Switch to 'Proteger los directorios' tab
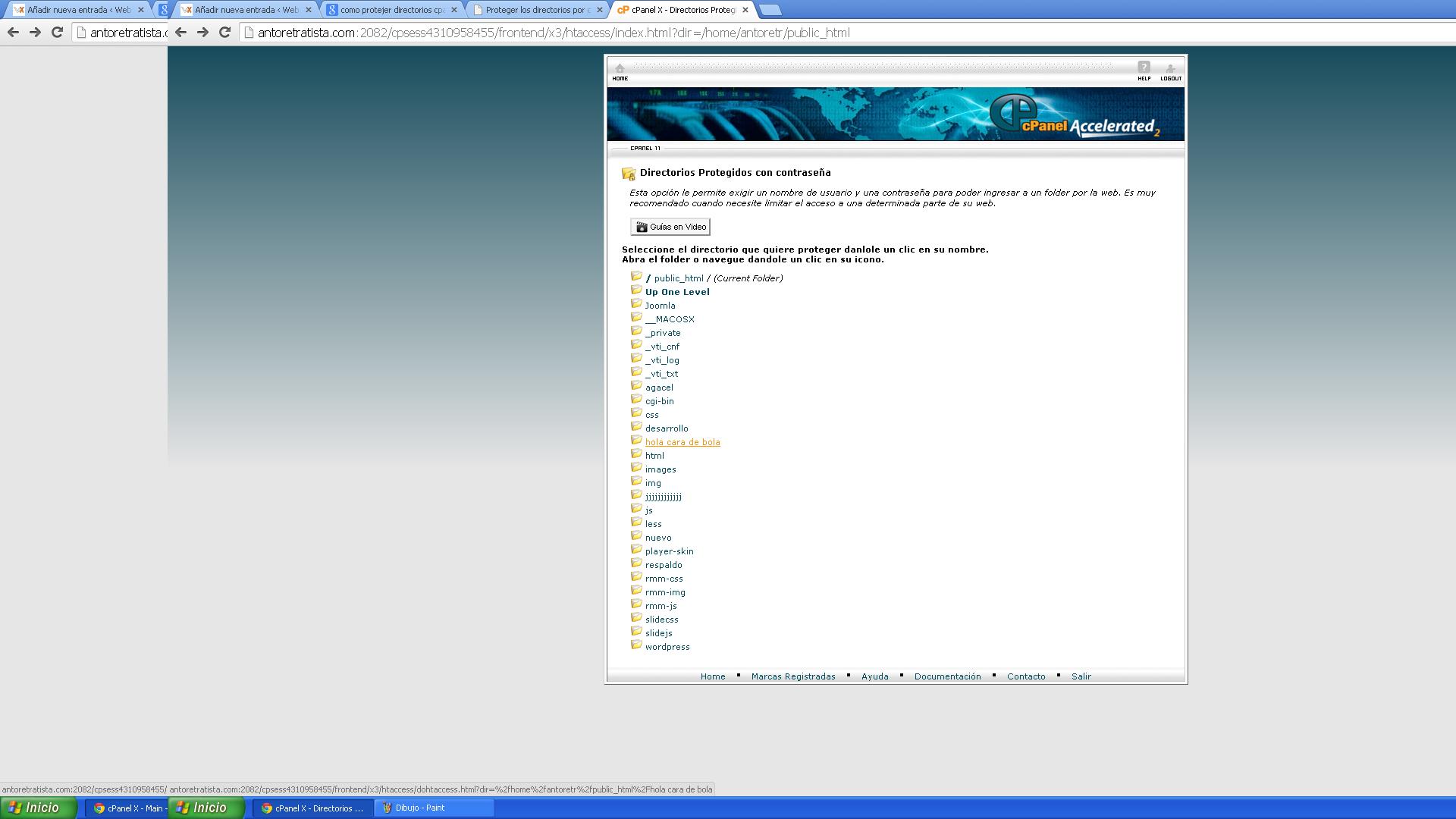1456x819 pixels. pyautogui.click(x=535, y=10)
